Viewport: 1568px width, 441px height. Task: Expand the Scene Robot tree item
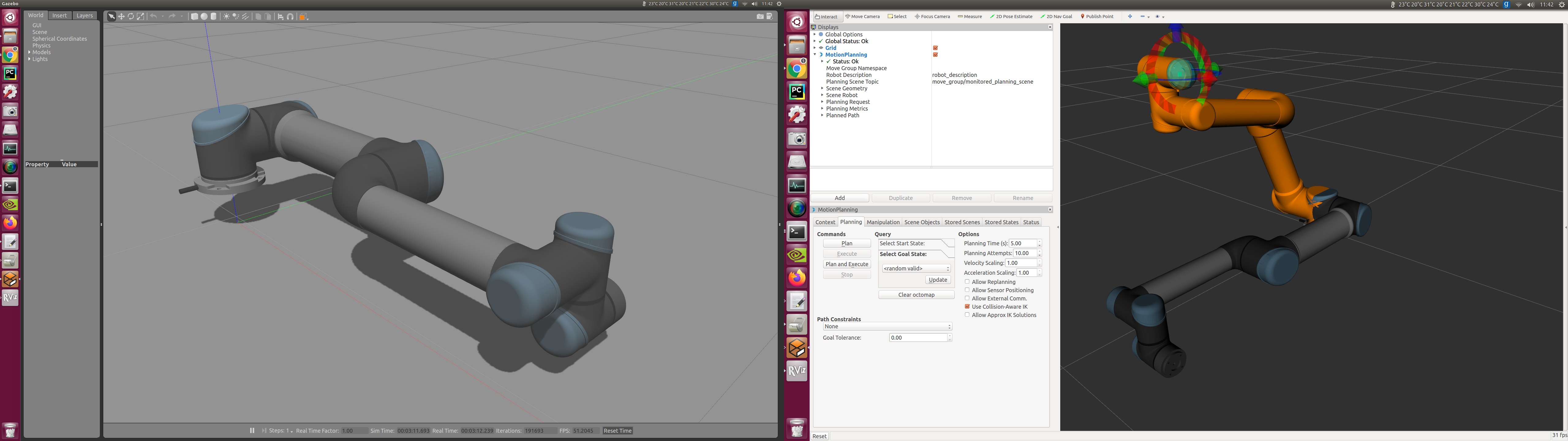pyautogui.click(x=822, y=95)
